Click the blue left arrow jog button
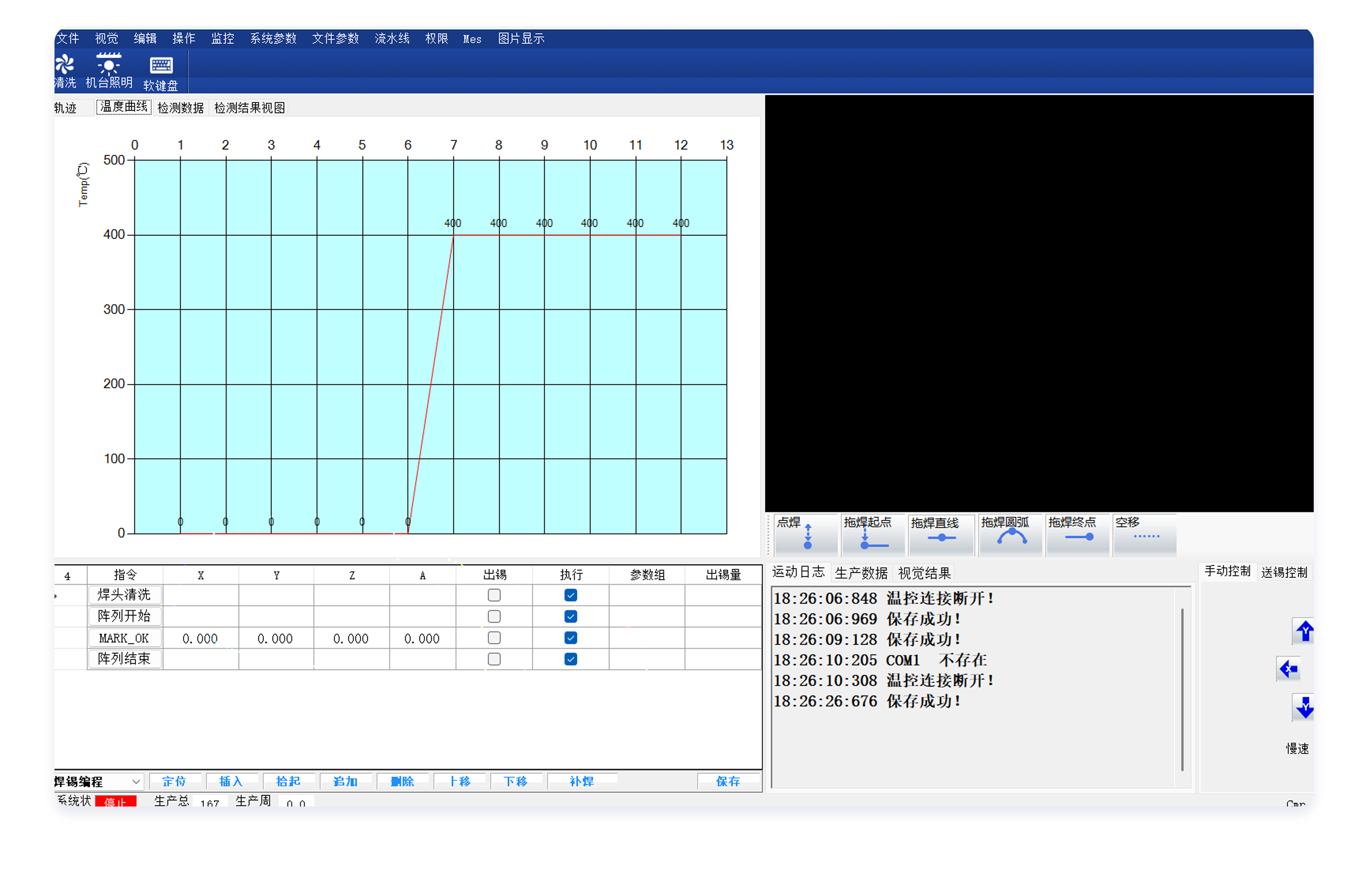The width and height of the screenshot is (1372, 893). point(1289,669)
